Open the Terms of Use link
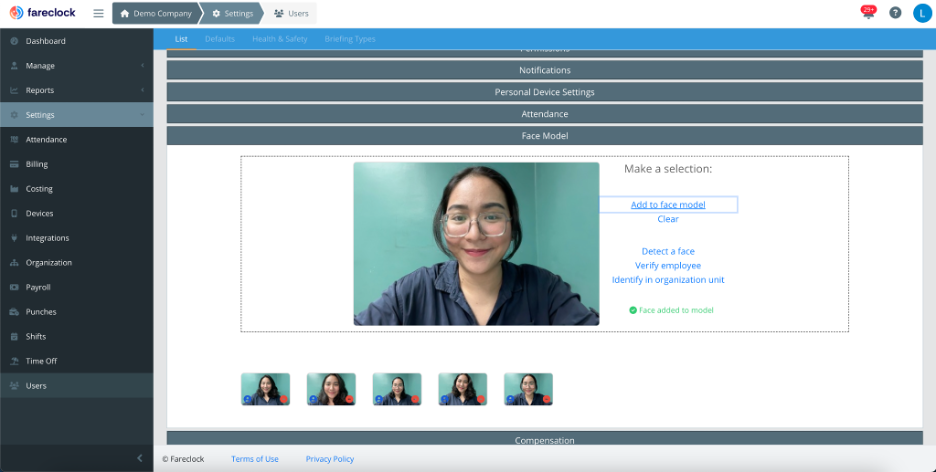Image resolution: width=936 pixels, height=472 pixels. [255, 459]
